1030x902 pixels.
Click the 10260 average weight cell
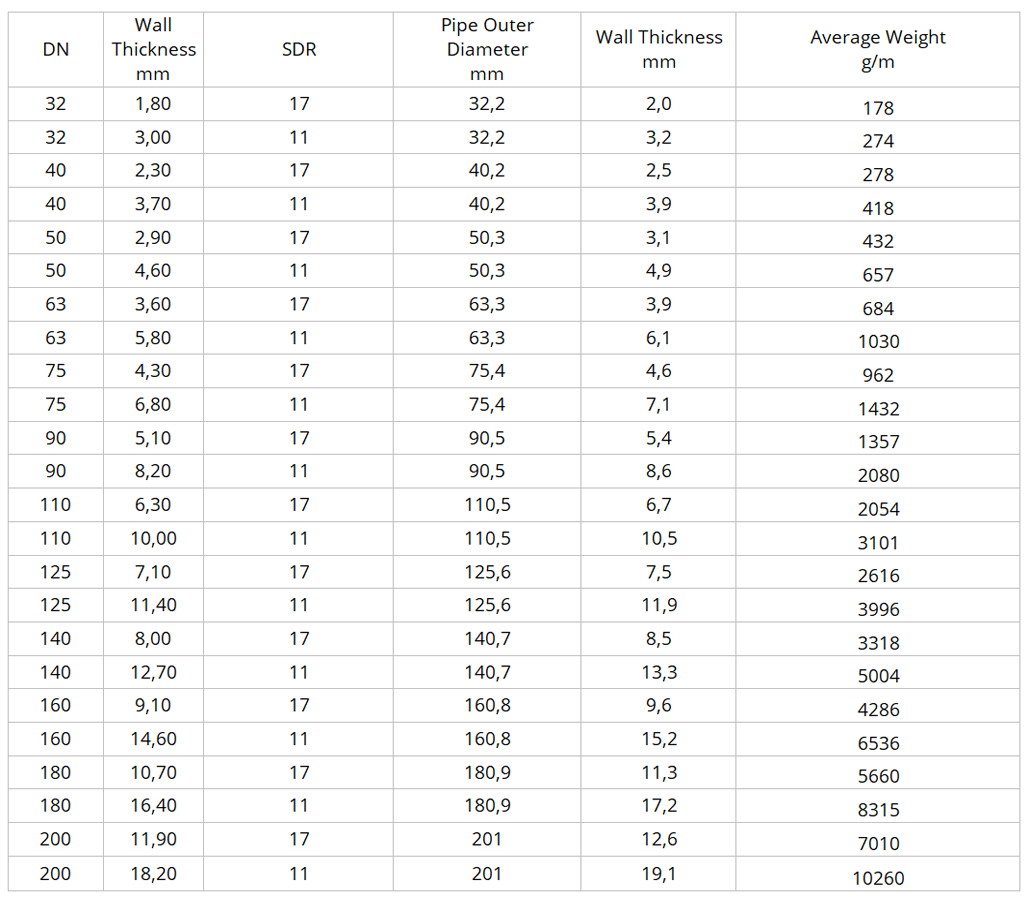[x=878, y=878]
